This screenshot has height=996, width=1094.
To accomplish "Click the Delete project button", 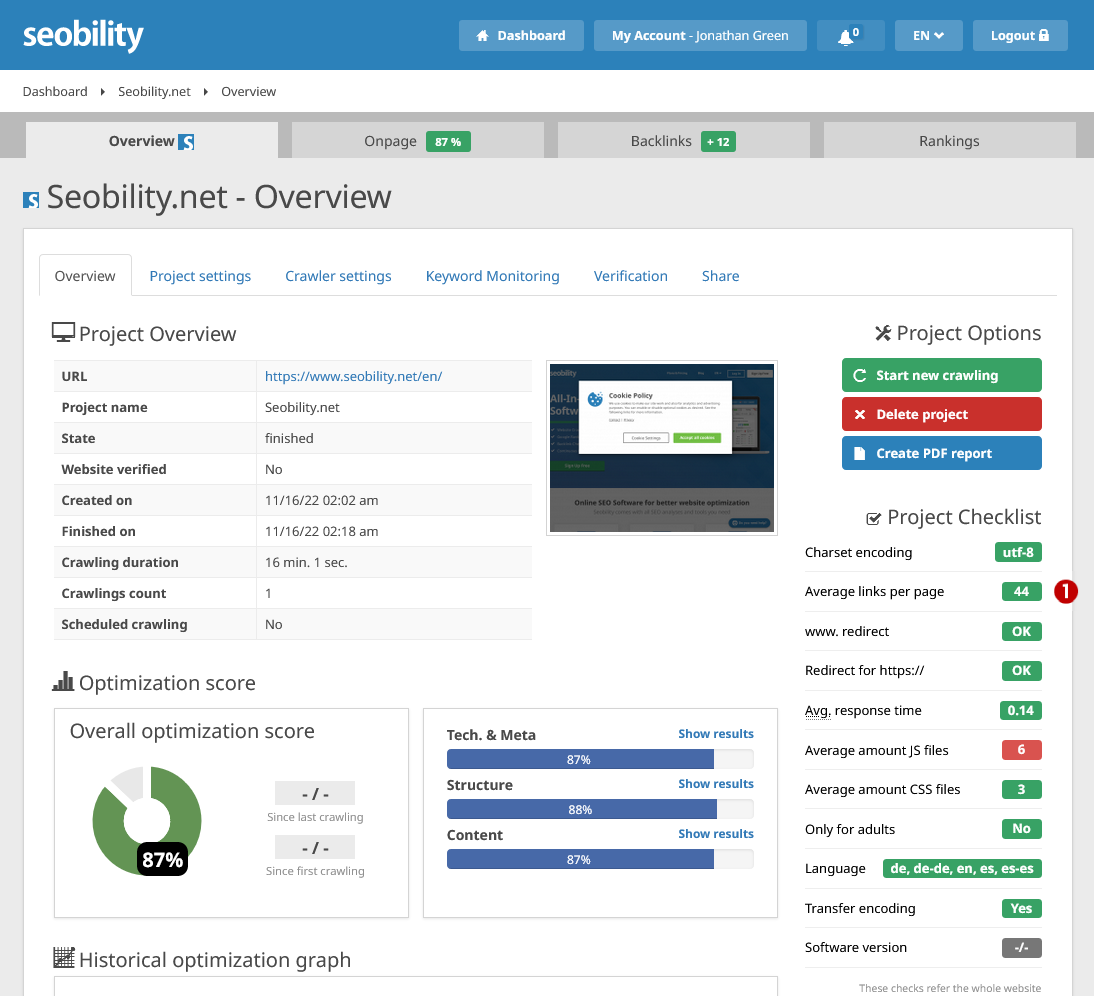I will [941, 414].
